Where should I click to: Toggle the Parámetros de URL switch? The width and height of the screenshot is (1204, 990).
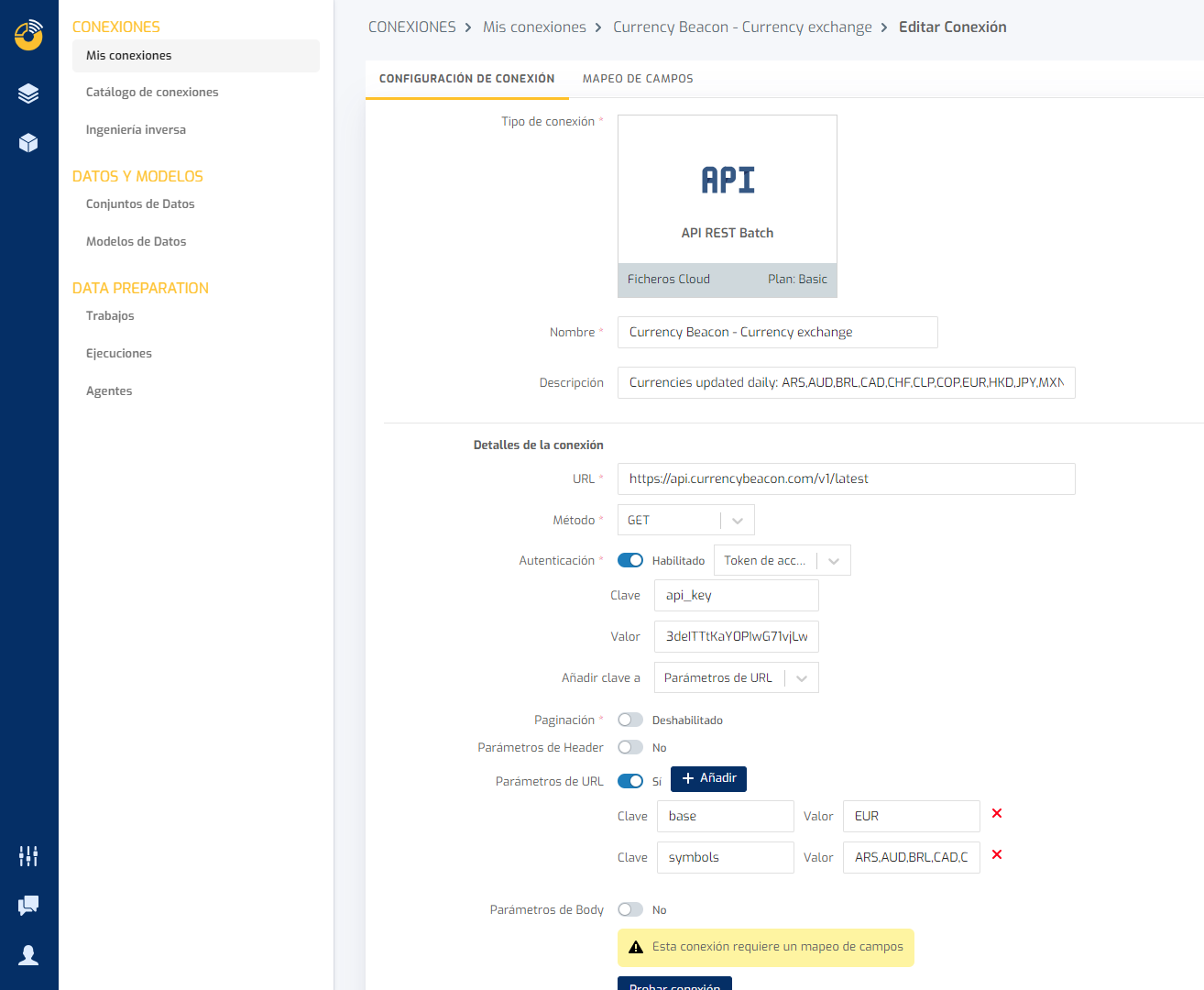pos(630,781)
